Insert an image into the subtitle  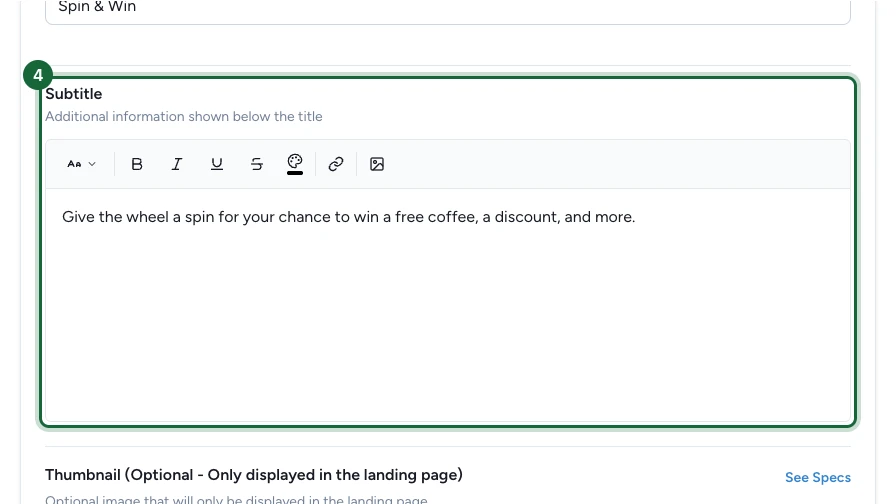pyautogui.click(x=377, y=165)
